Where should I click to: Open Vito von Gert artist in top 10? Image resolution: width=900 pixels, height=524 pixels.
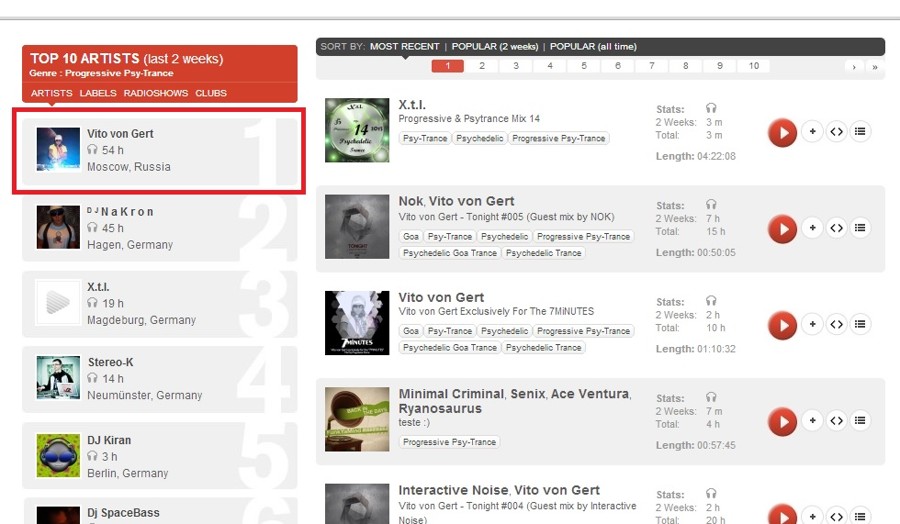120,134
